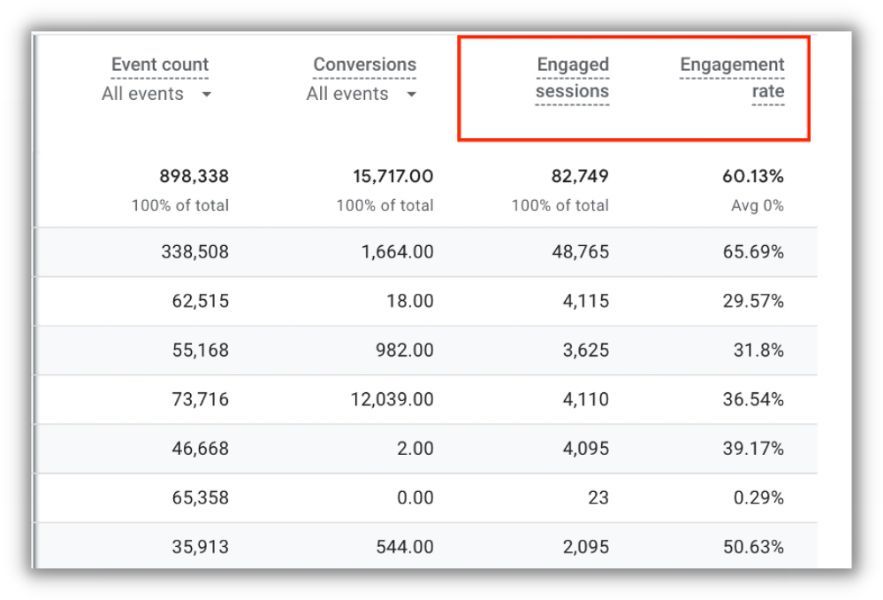Click engagement rate cell 31.8%
This screenshot has width=883, height=600.
759,350
